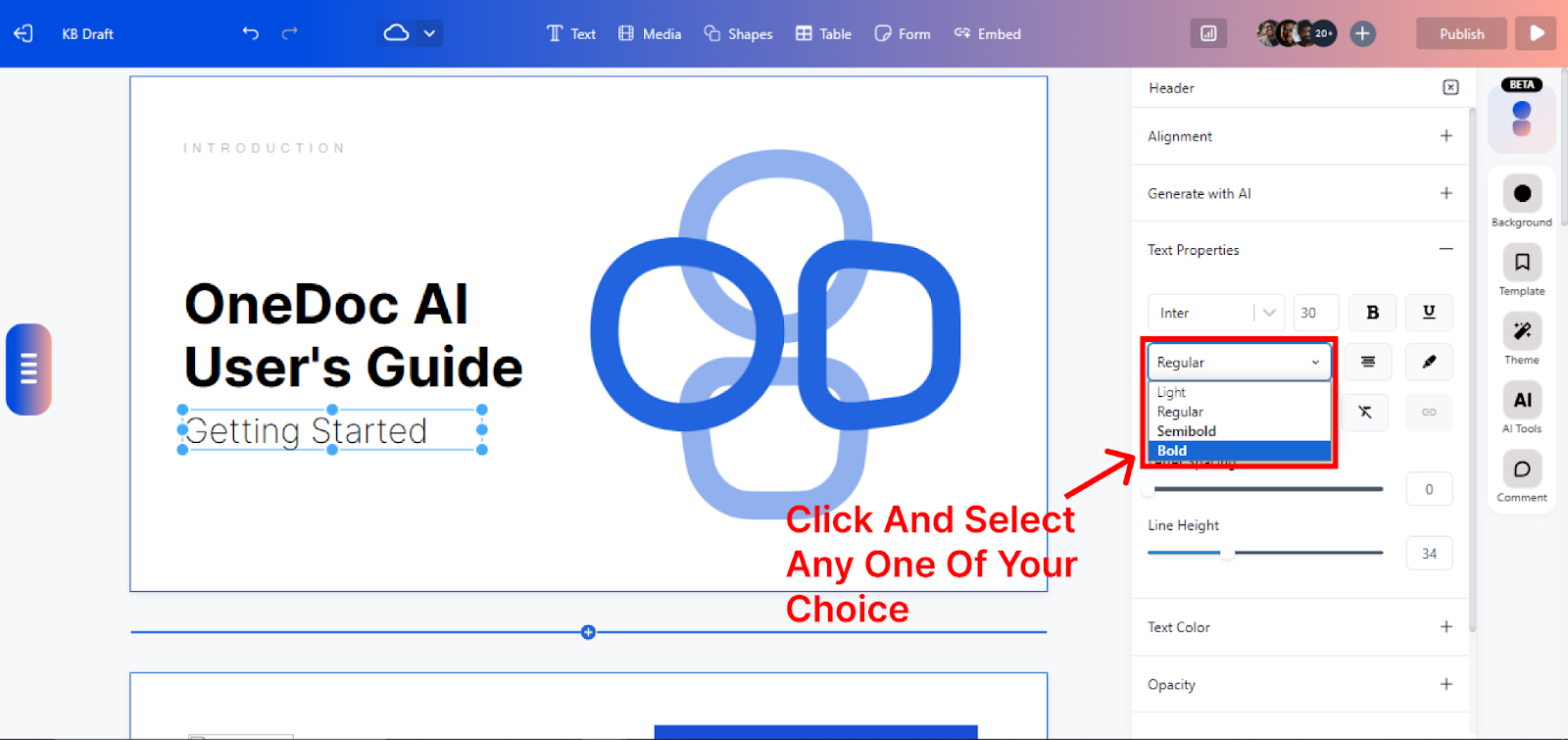This screenshot has width=1568, height=740.
Task: Adjust the letter spacing slider
Action: pos(1265,489)
